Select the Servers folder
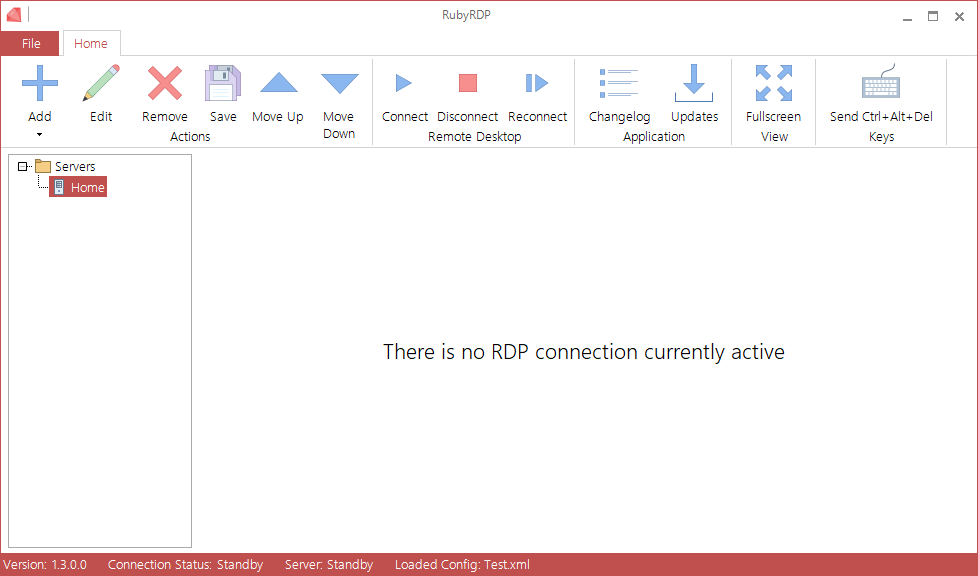 65,167
